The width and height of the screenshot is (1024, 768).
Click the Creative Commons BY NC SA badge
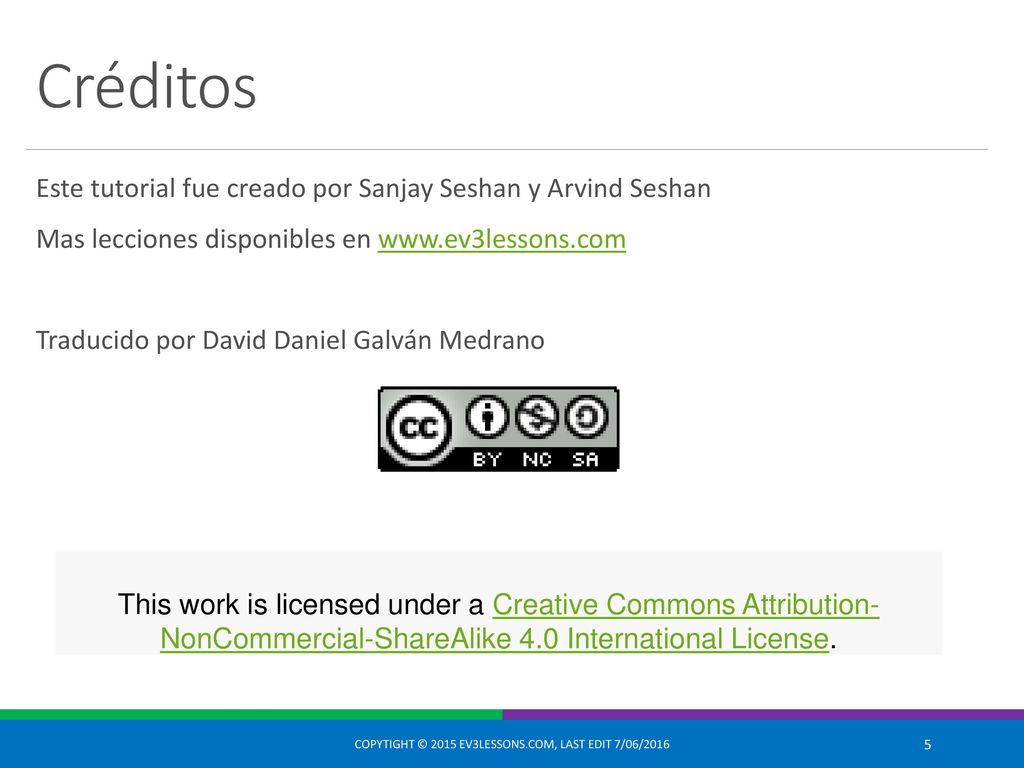tap(498, 428)
